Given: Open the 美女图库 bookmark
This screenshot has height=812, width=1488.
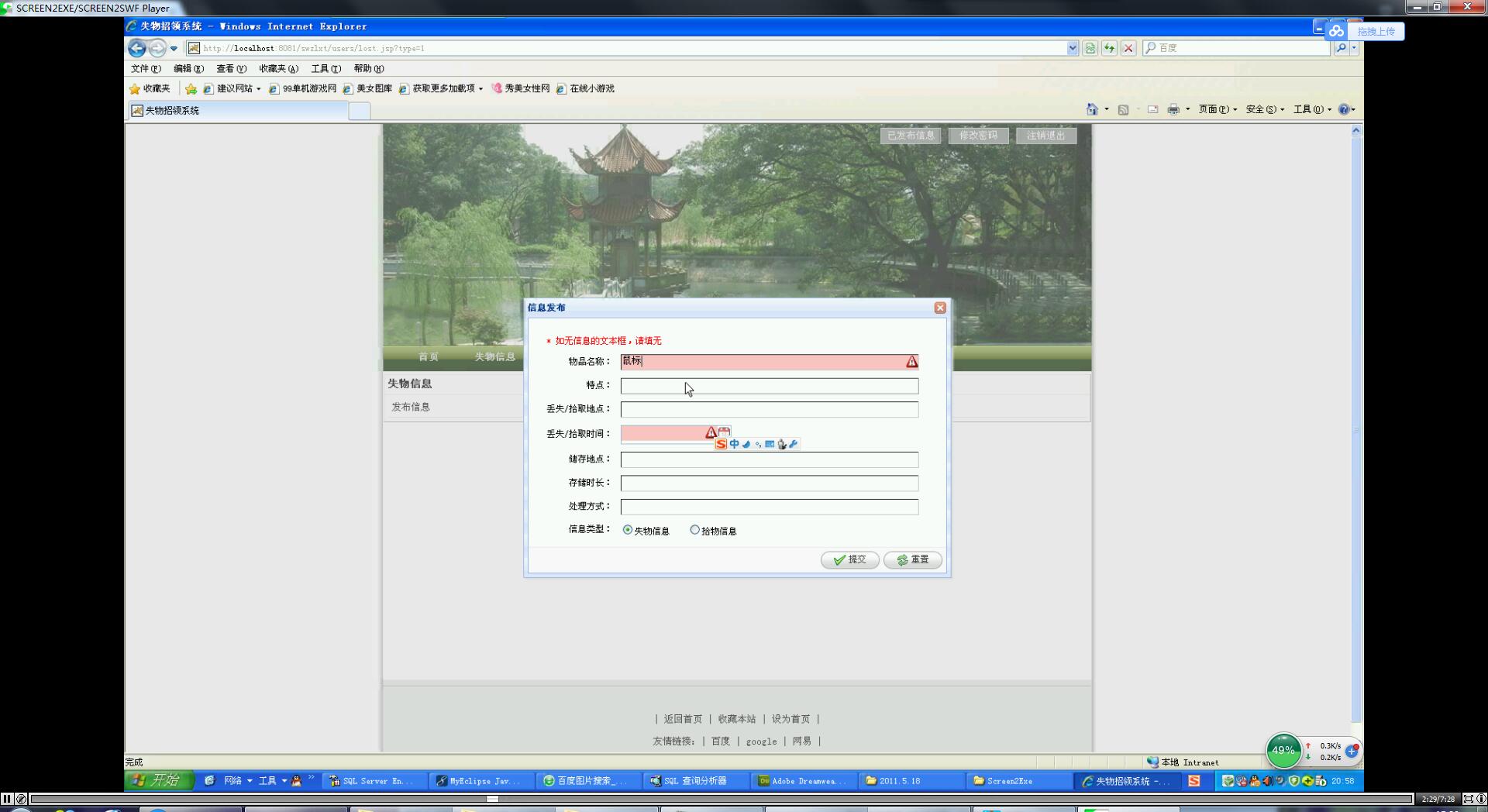Looking at the screenshot, I should [367, 88].
